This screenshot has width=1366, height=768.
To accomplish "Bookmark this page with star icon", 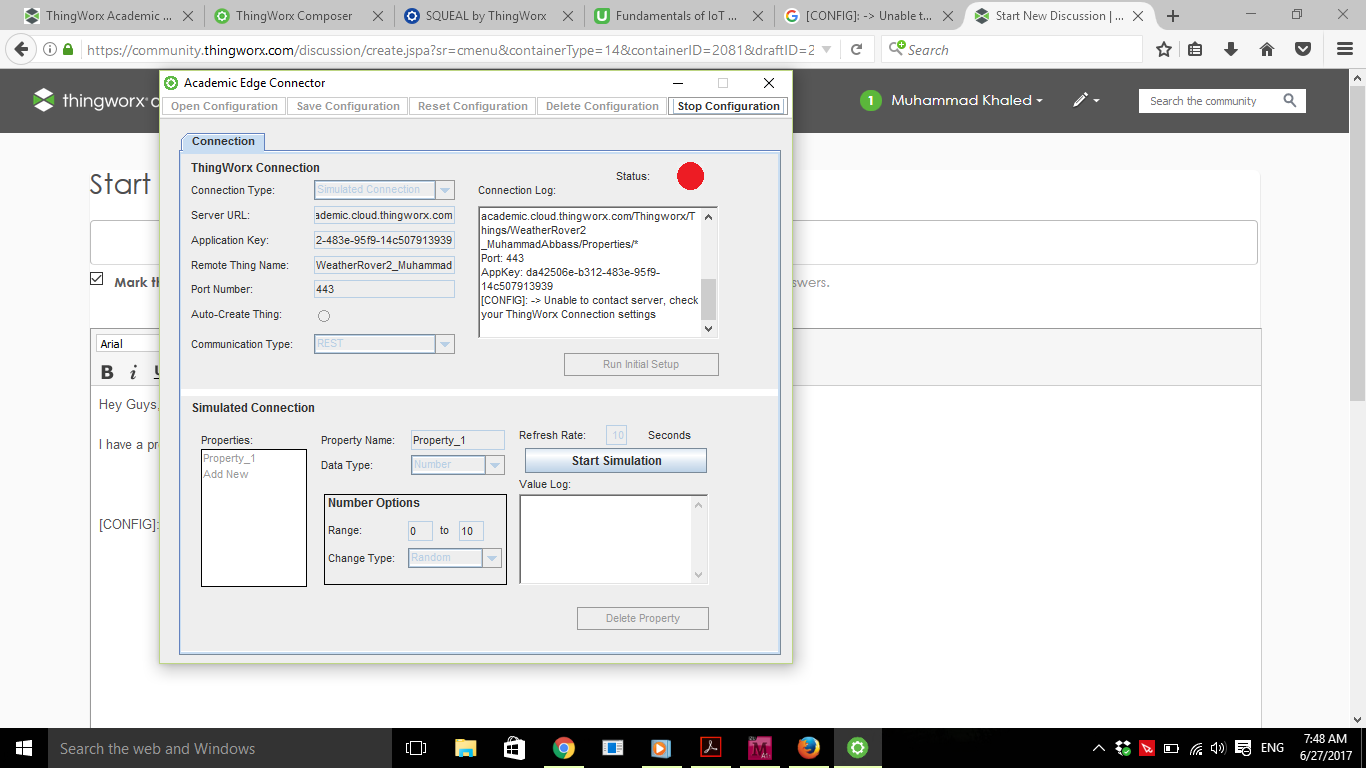I will (x=1164, y=49).
